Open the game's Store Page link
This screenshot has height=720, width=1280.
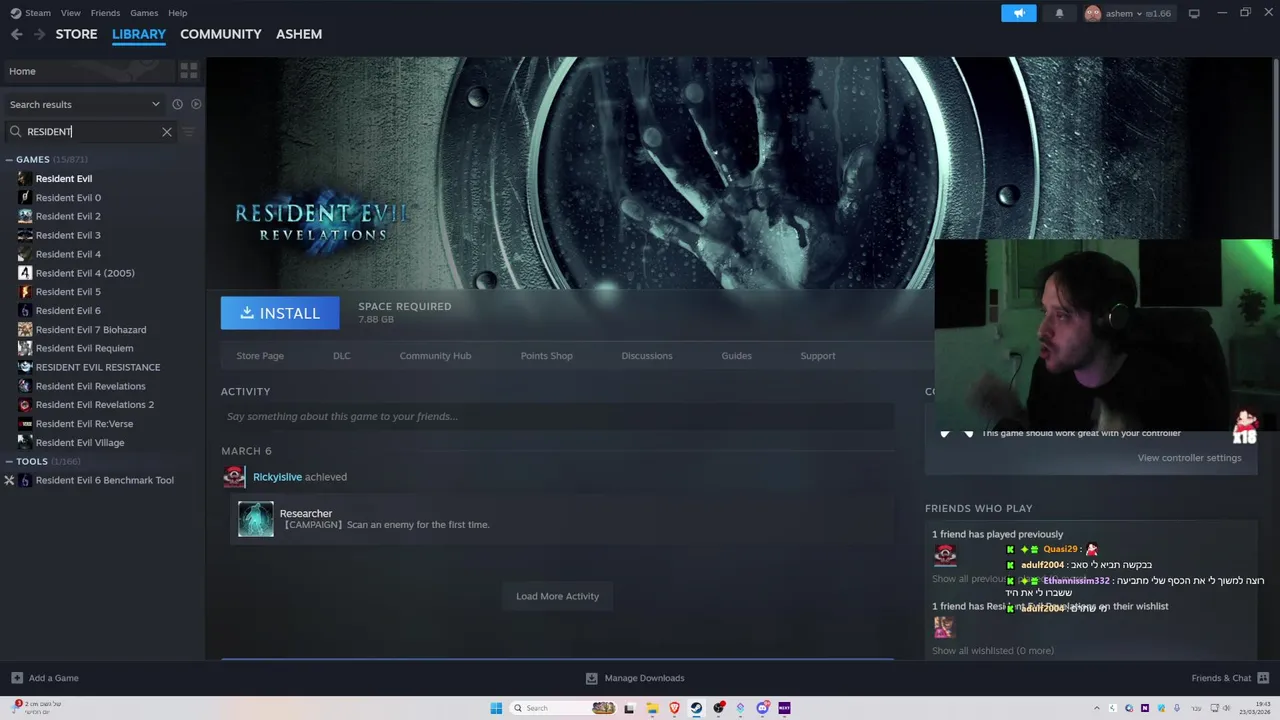(260, 356)
